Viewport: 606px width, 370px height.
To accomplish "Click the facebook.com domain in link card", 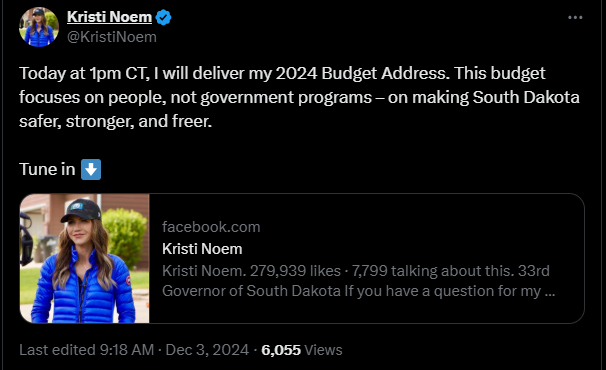I will pos(211,227).
